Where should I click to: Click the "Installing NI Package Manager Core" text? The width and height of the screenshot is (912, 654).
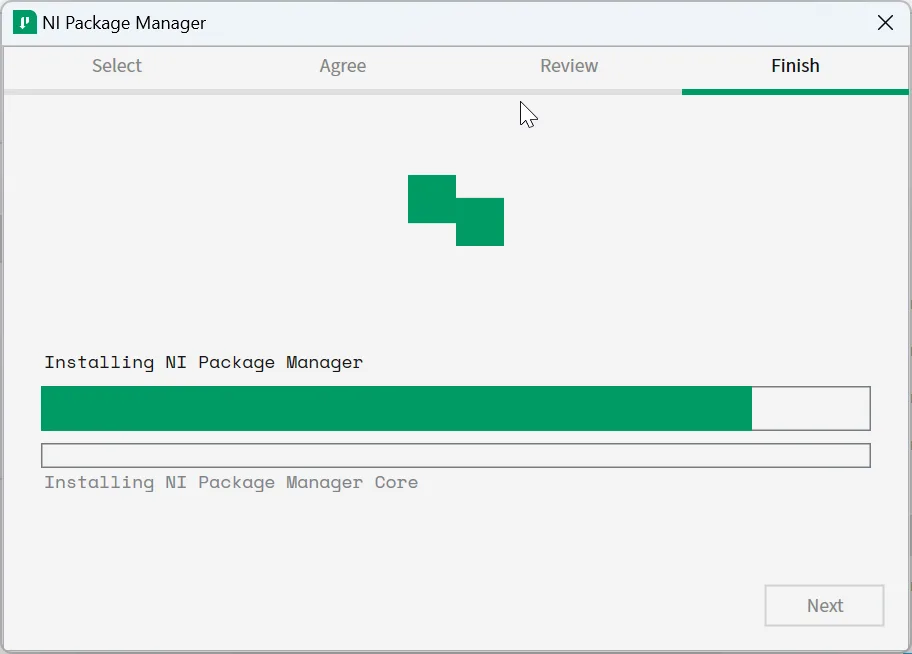231,482
